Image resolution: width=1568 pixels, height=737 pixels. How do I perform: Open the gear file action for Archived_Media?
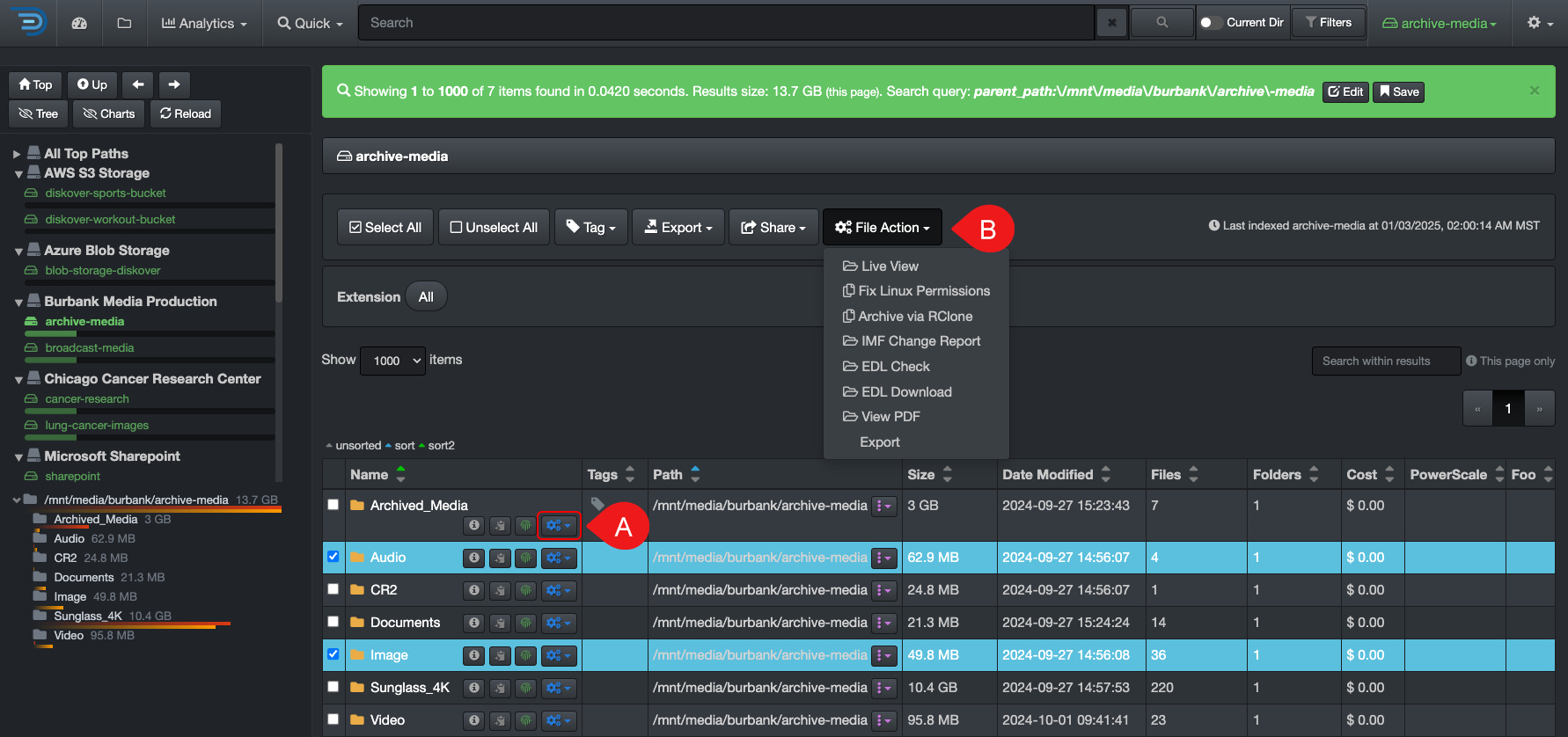pos(559,525)
